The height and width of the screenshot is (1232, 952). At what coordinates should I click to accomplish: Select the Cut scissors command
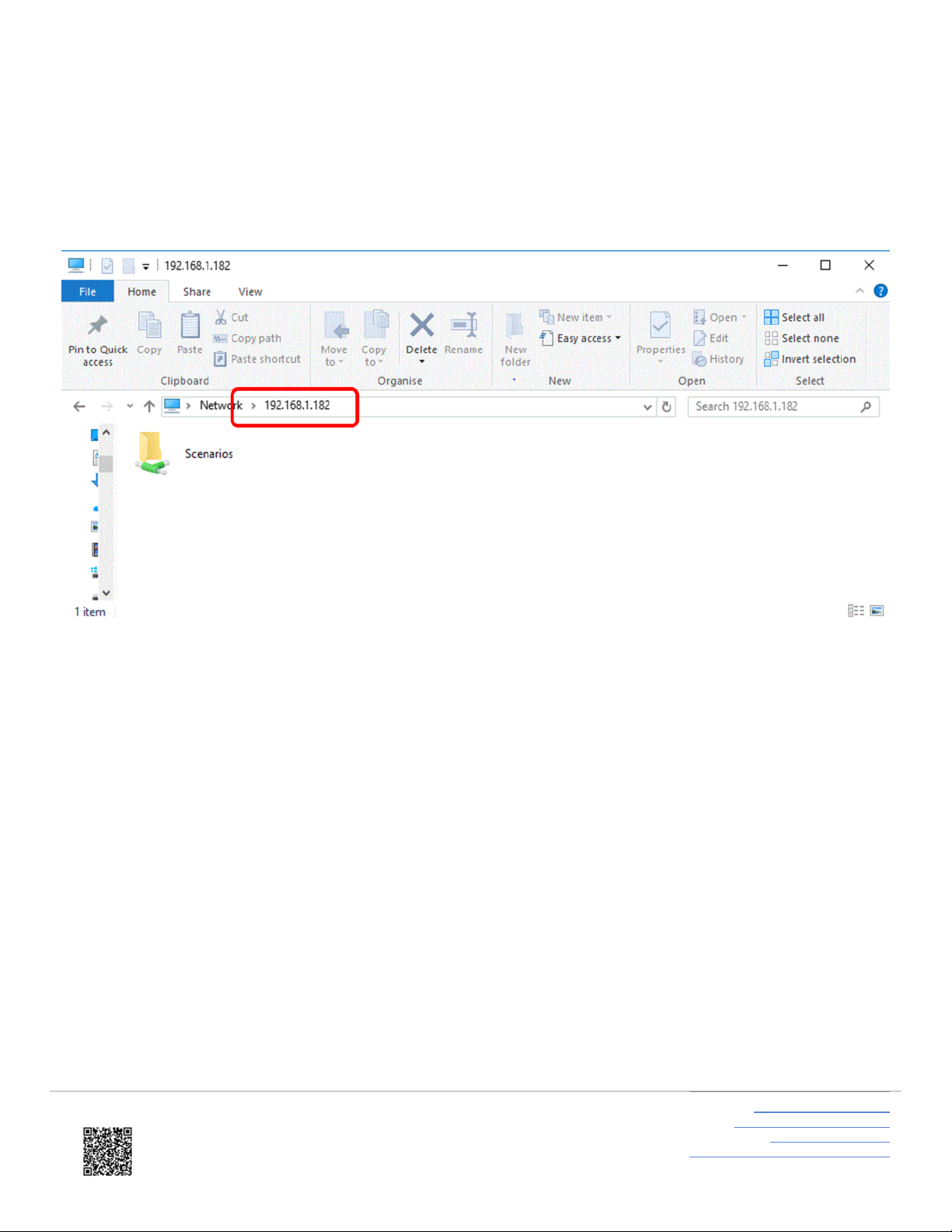tap(232, 317)
